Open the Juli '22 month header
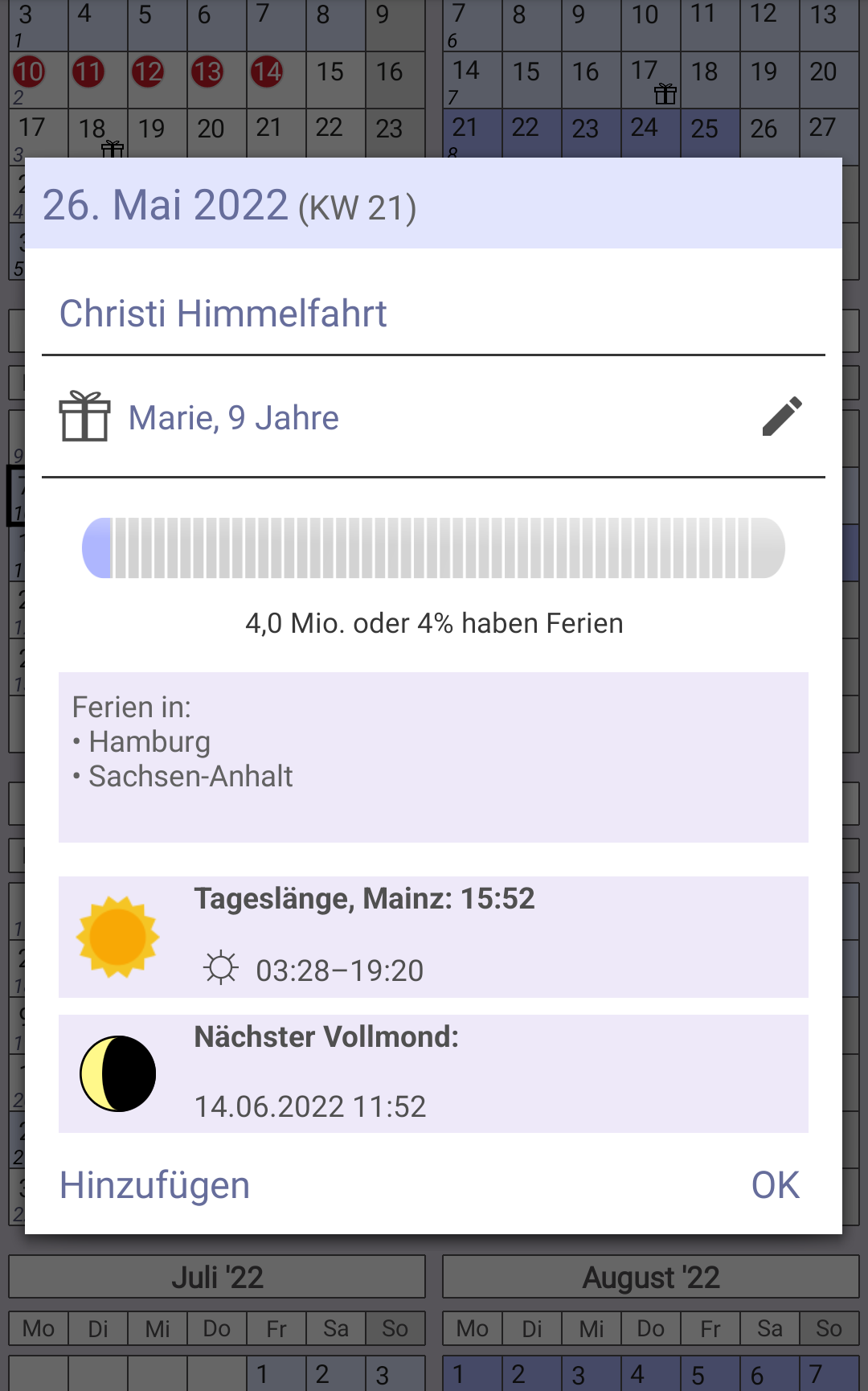Image resolution: width=868 pixels, height=1391 pixels. click(217, 1277)
